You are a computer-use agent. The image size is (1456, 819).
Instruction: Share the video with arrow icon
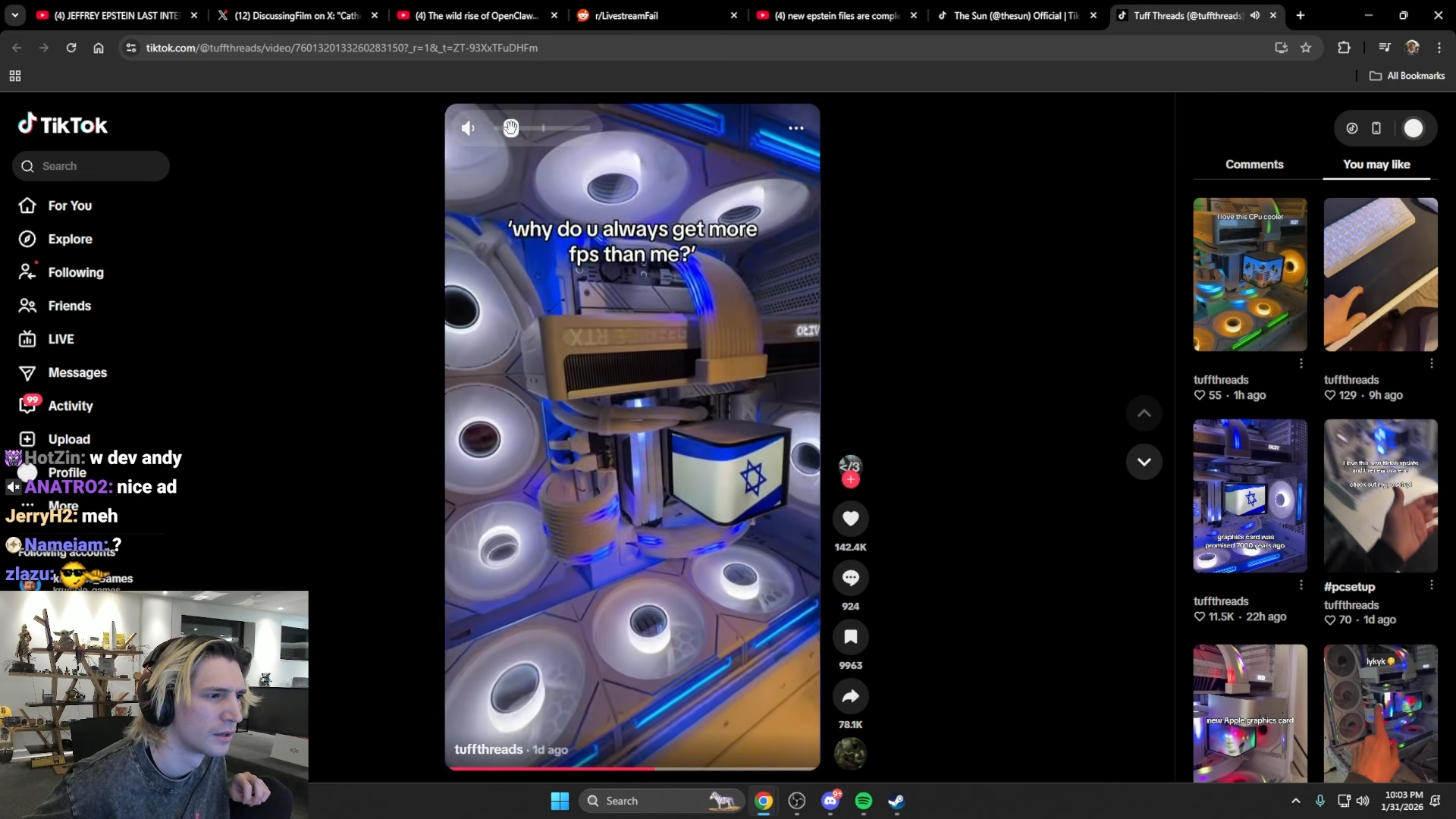[850, 696]
